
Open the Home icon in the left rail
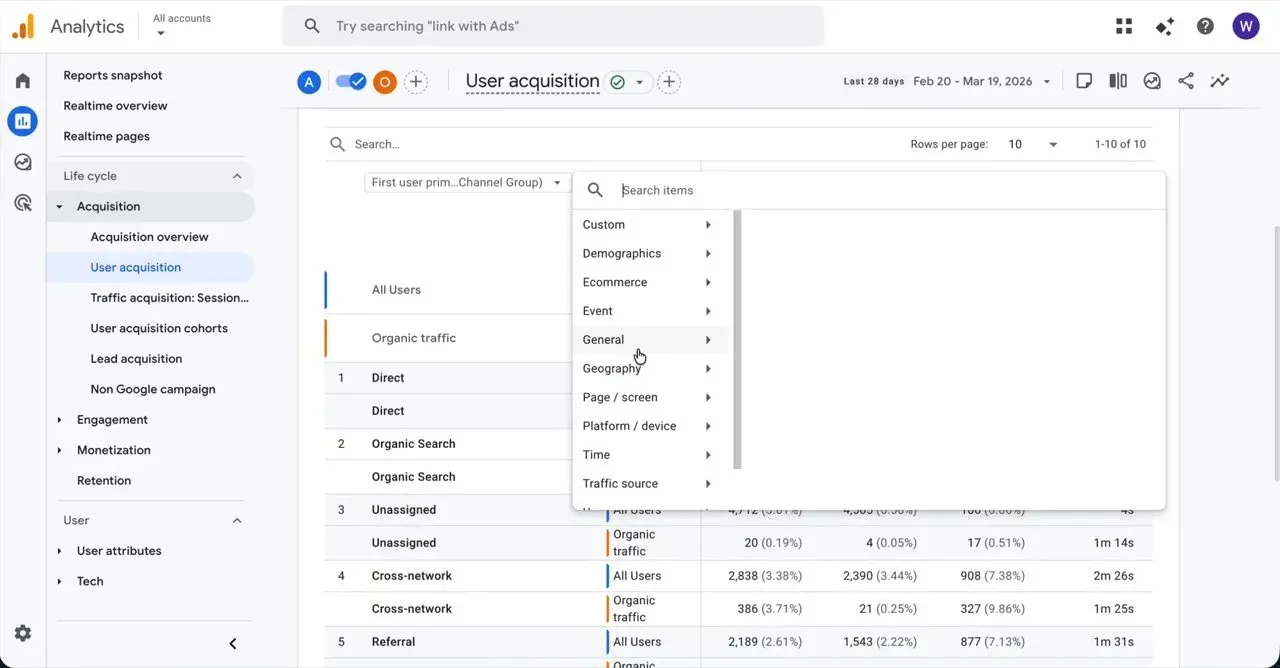[23, 81]
